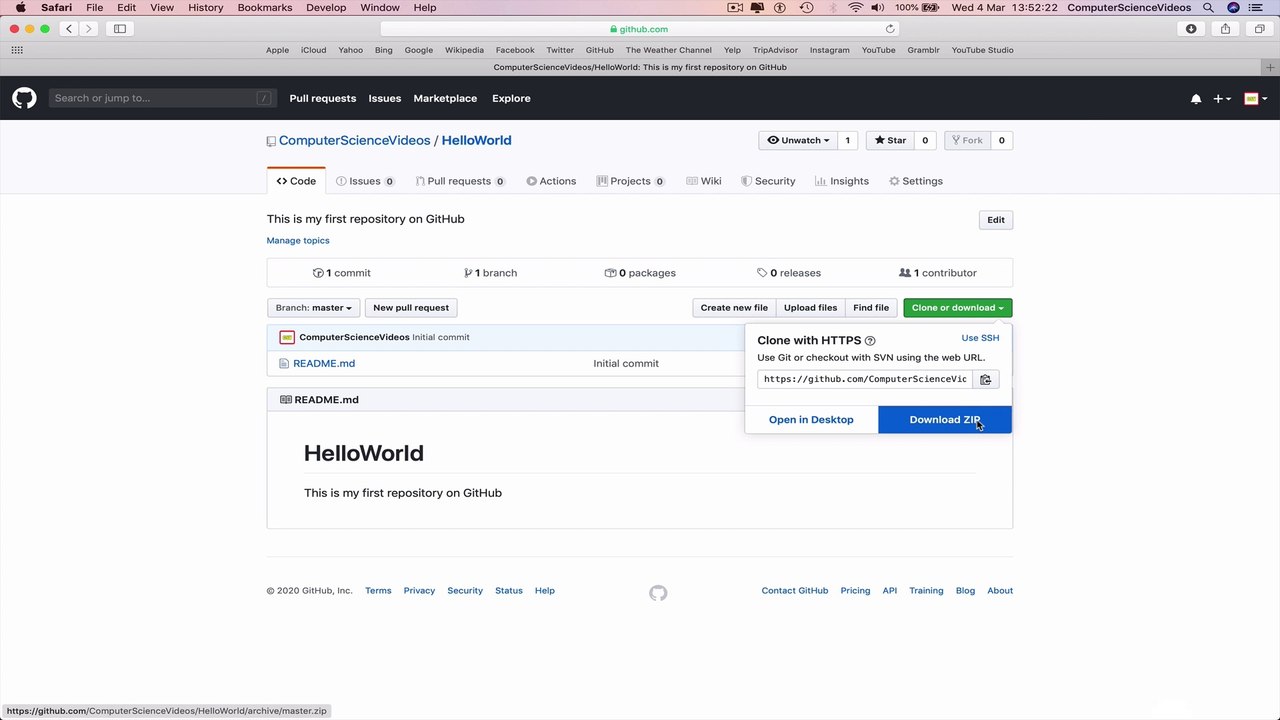Open README.md file link
The height and width of the screenshot is (720, 1280).
point(324,364)
